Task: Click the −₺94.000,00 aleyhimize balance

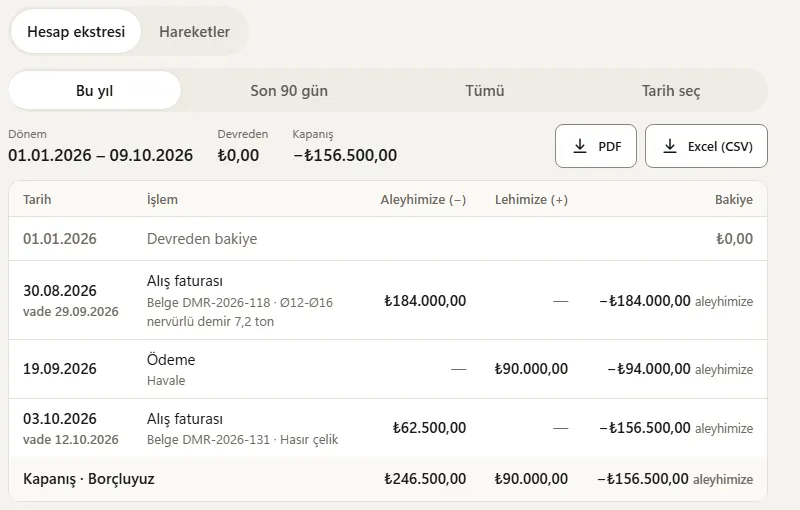Action: [680, 369]
